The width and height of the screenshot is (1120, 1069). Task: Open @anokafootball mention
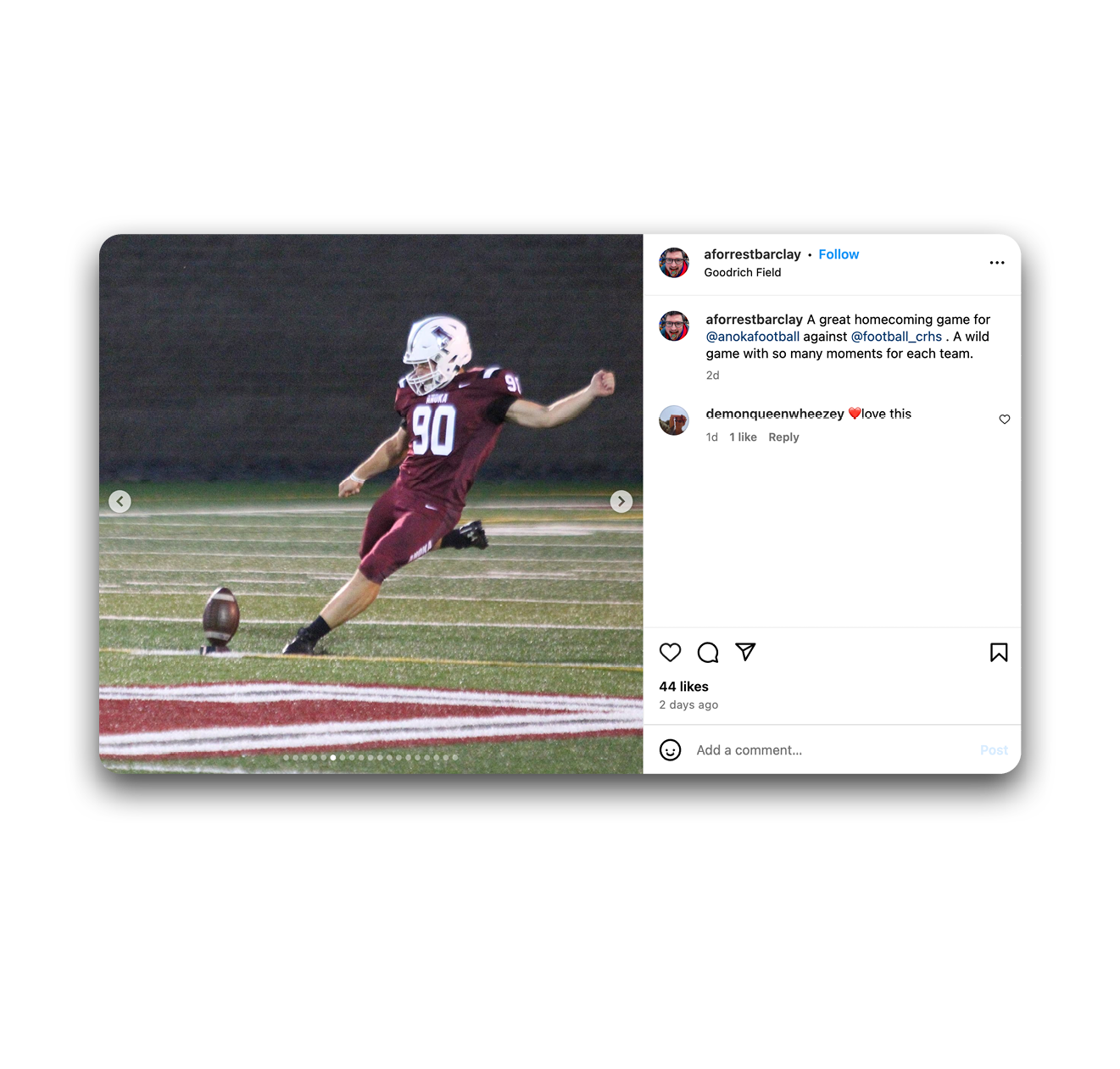tap(753, 337)
